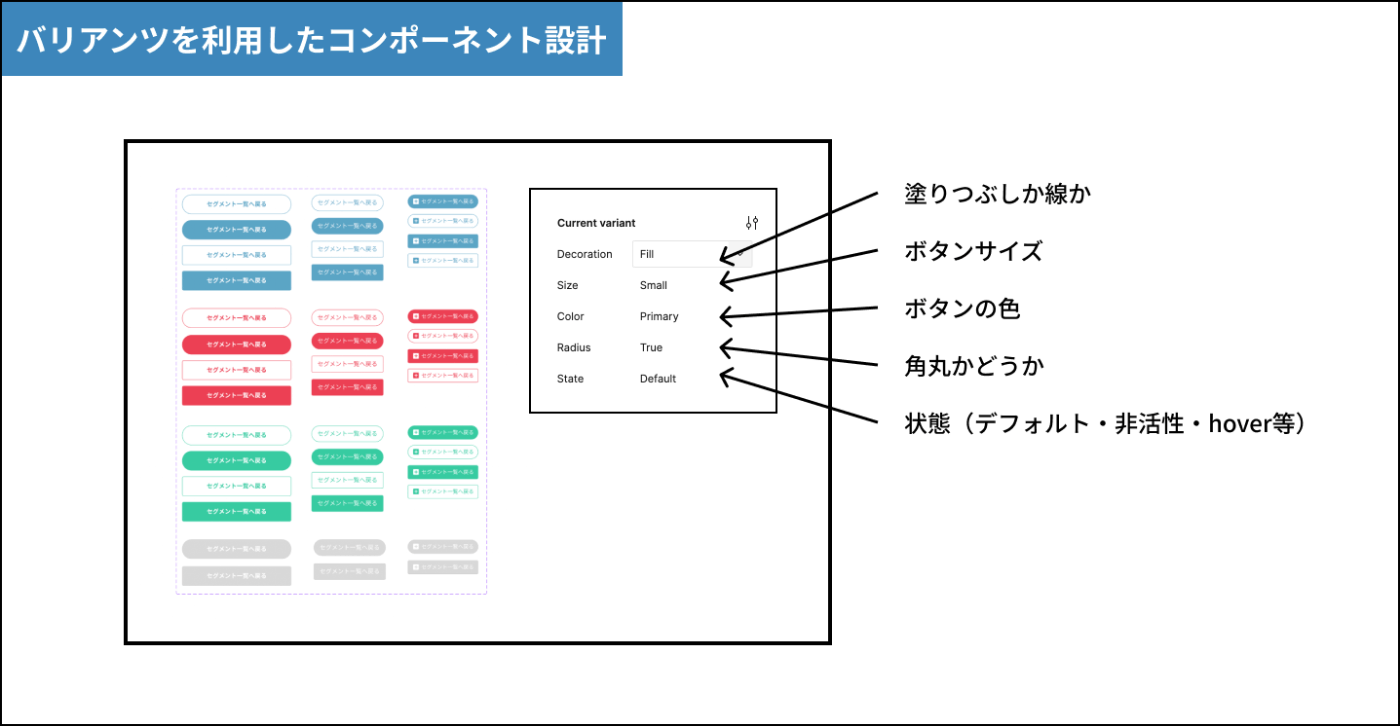The width and height of the screenshot is (1400, 726).
Task: Select small blue filled square icon button variant
Action: [x=443, y=241]
